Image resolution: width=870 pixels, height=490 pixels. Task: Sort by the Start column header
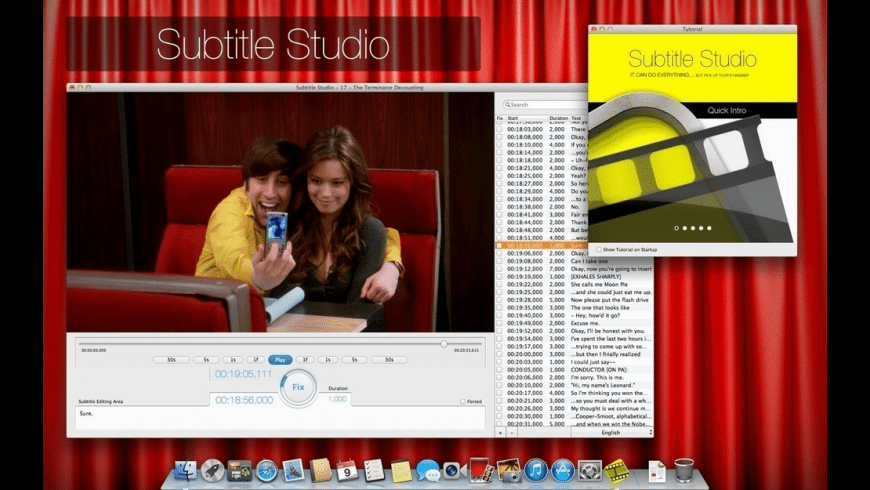click(526, 118)
